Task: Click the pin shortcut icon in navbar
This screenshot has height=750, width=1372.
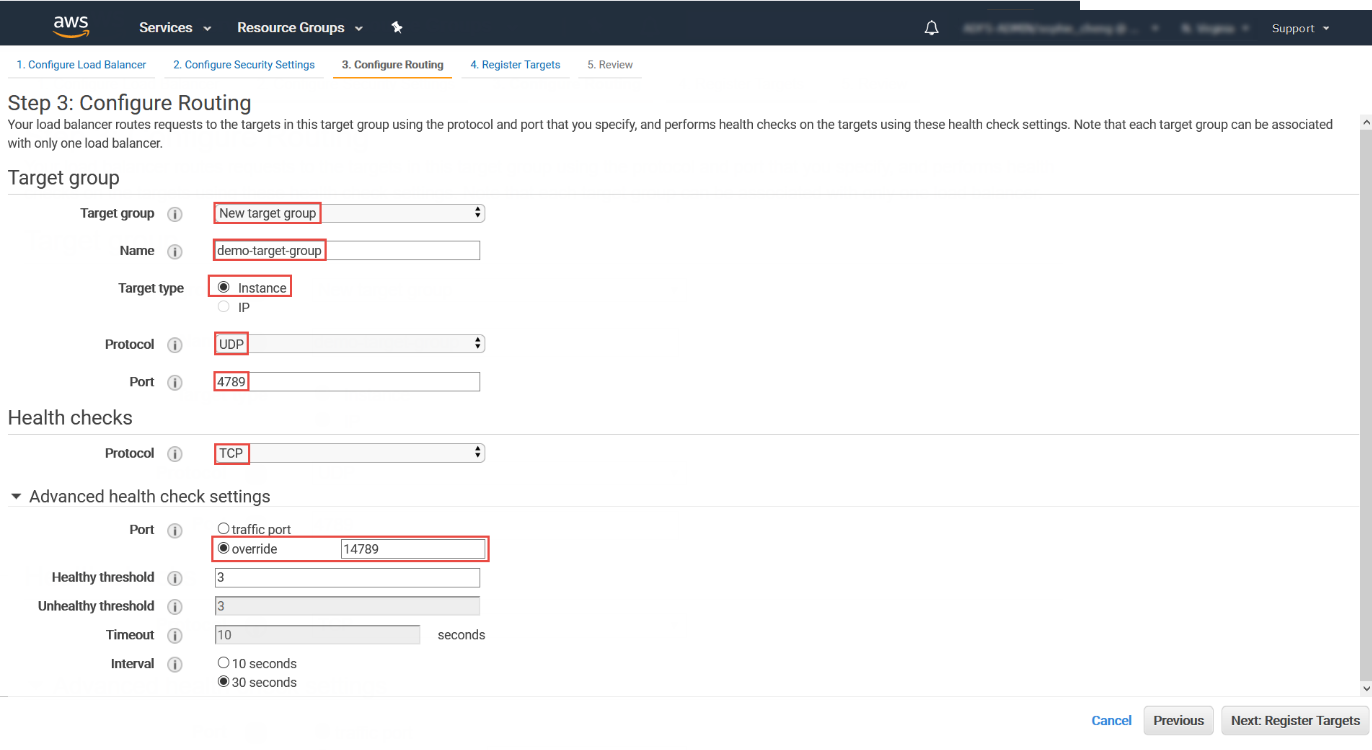Action: pos(397,27)
